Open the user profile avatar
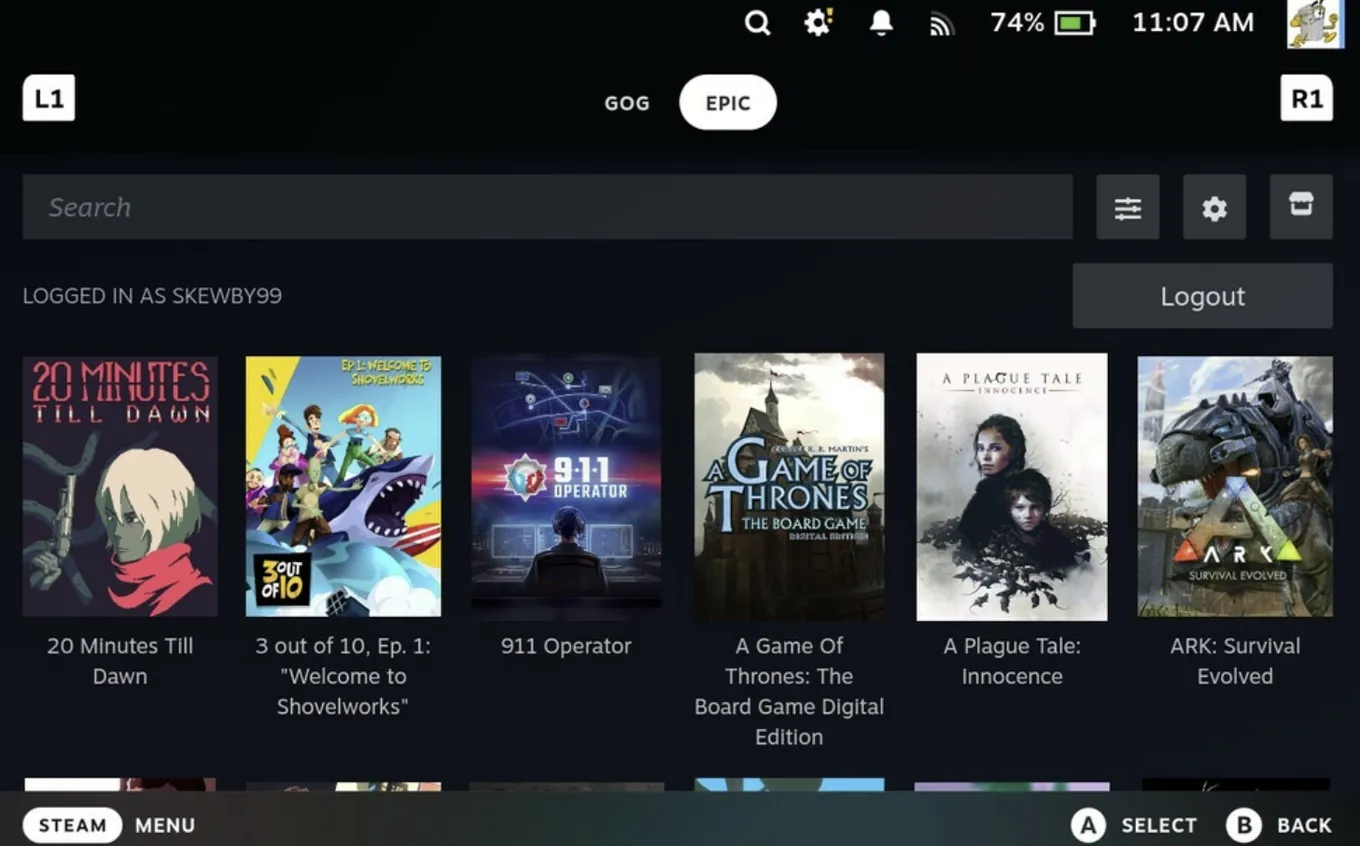This screenshot has width=1360, height=846. click(x=1315, y=24)
